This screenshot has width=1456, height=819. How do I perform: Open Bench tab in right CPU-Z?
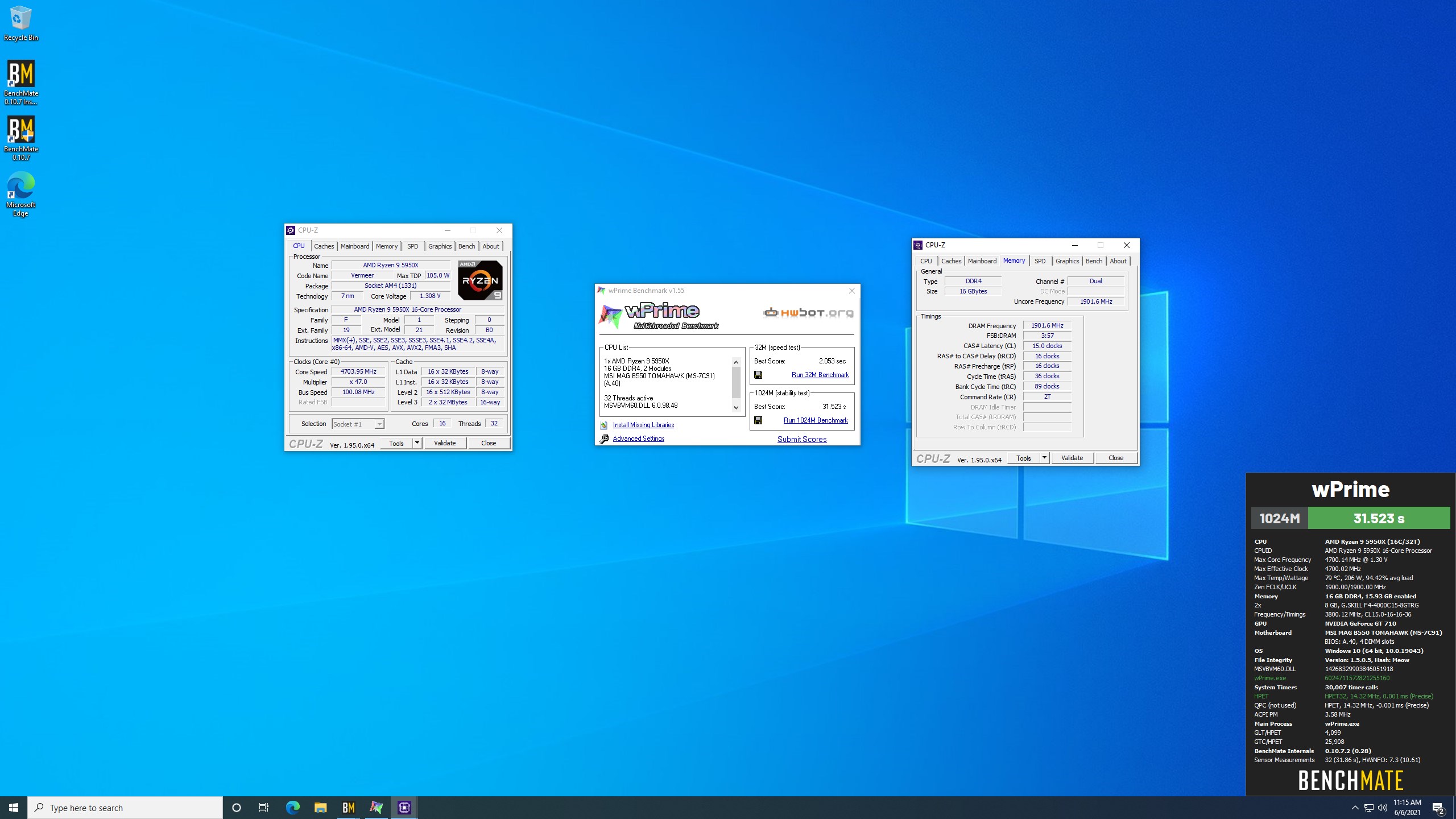point(1094,261)
